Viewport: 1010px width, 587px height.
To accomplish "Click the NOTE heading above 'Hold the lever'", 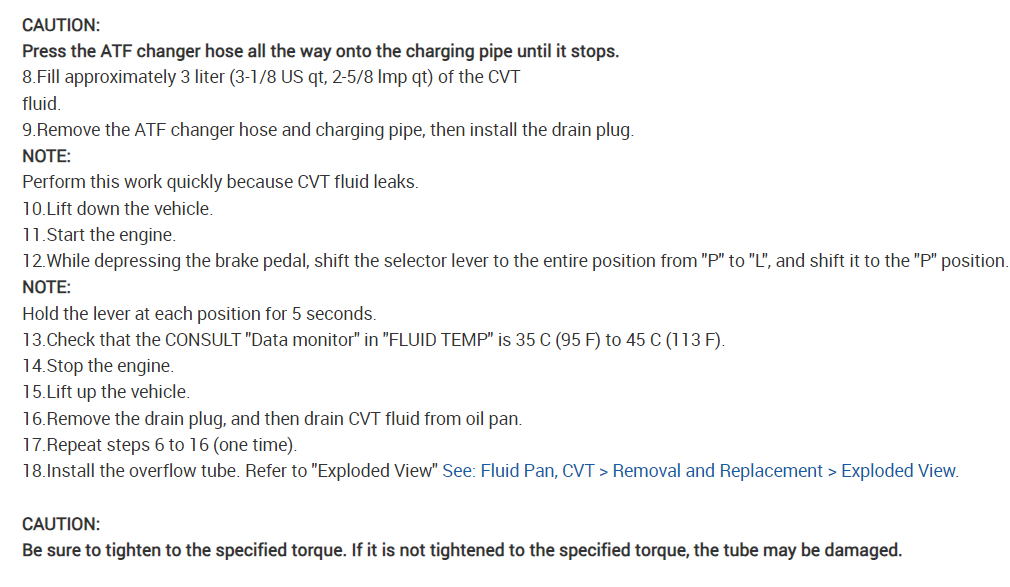I will [44, 287].
